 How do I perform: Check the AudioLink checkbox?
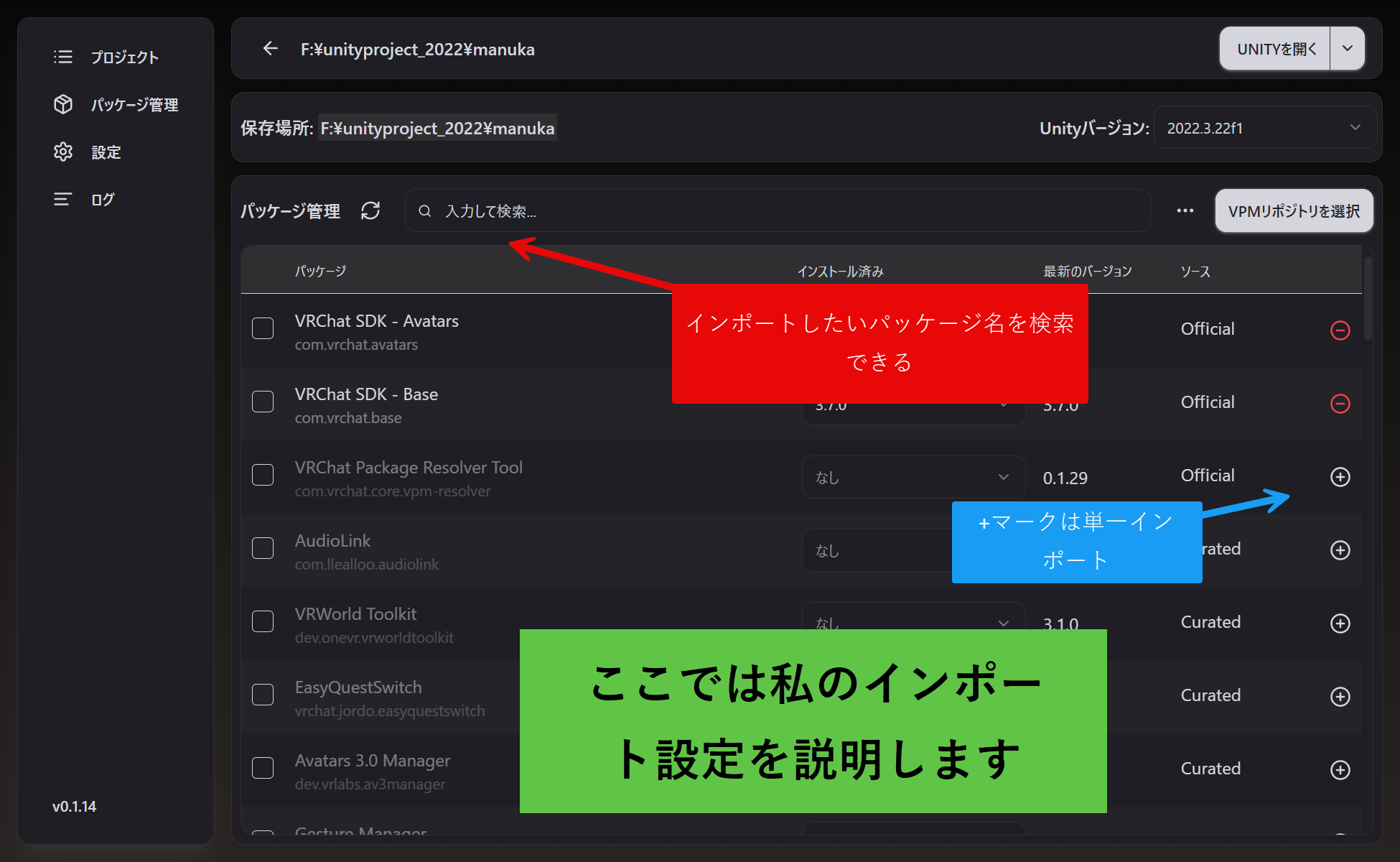point(263,548)
